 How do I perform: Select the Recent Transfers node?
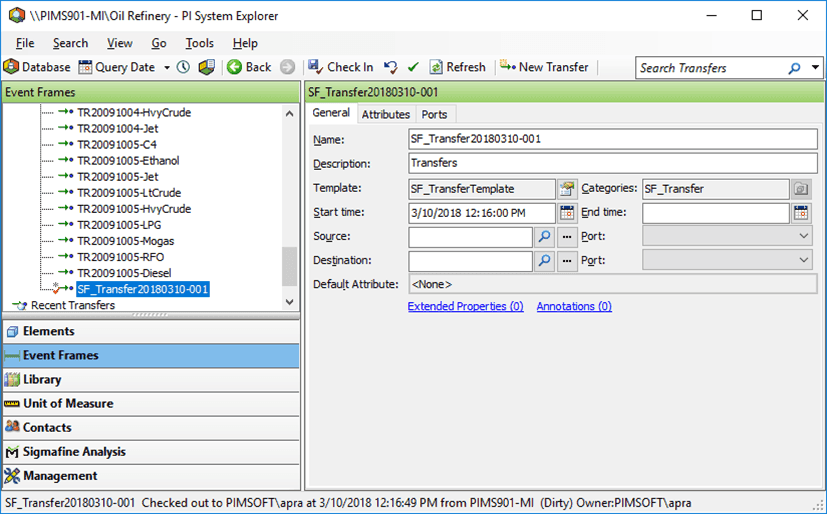pos(73,305)
